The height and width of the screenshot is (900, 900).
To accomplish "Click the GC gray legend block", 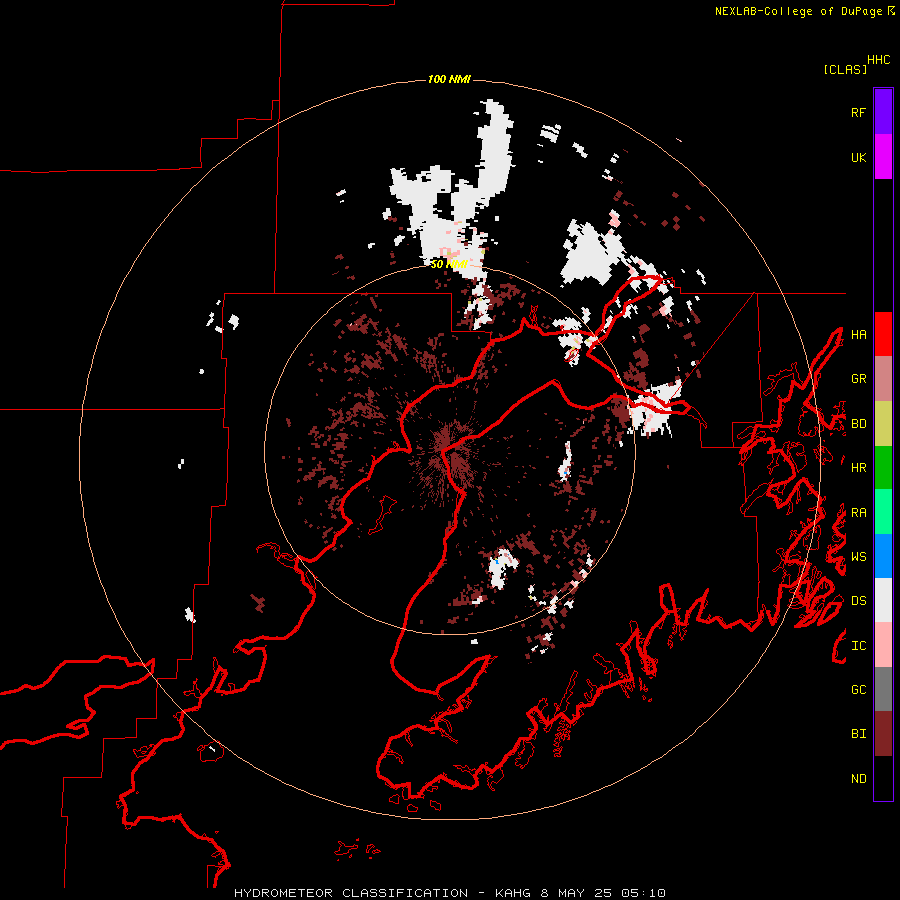I will pyautogui.click(x=883, y=689).
